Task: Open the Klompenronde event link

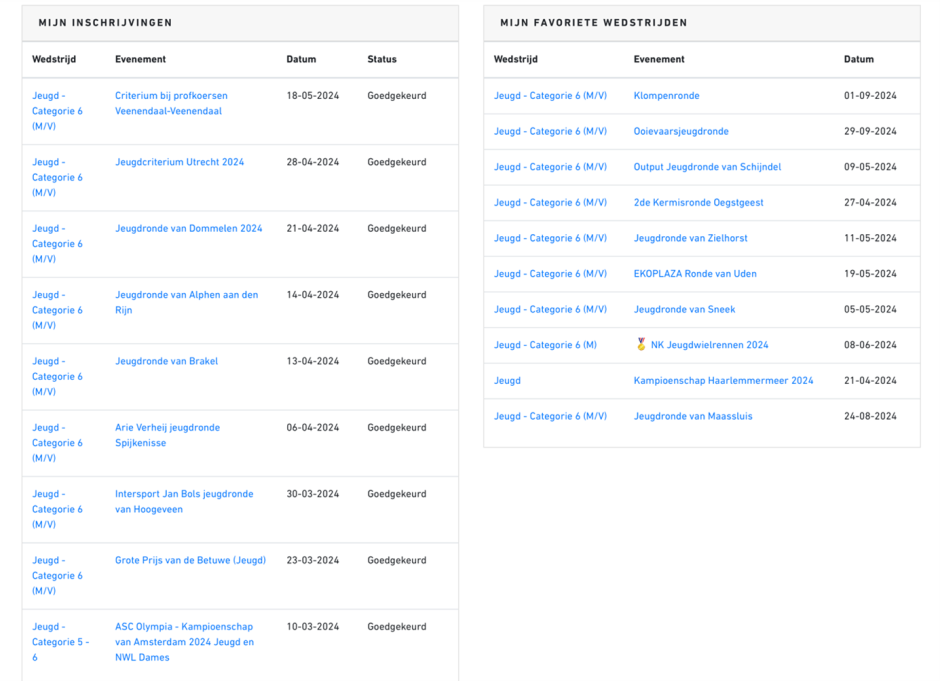Action: click(666, 96)
